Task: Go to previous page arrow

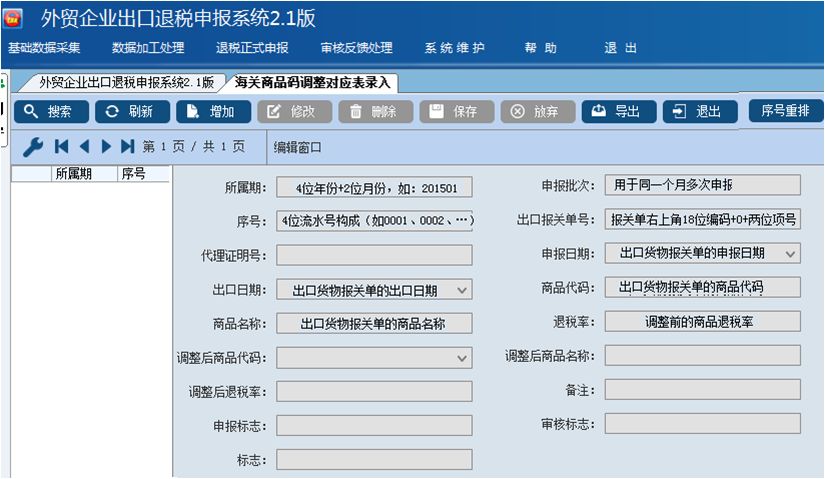Action: click(84, 146)
